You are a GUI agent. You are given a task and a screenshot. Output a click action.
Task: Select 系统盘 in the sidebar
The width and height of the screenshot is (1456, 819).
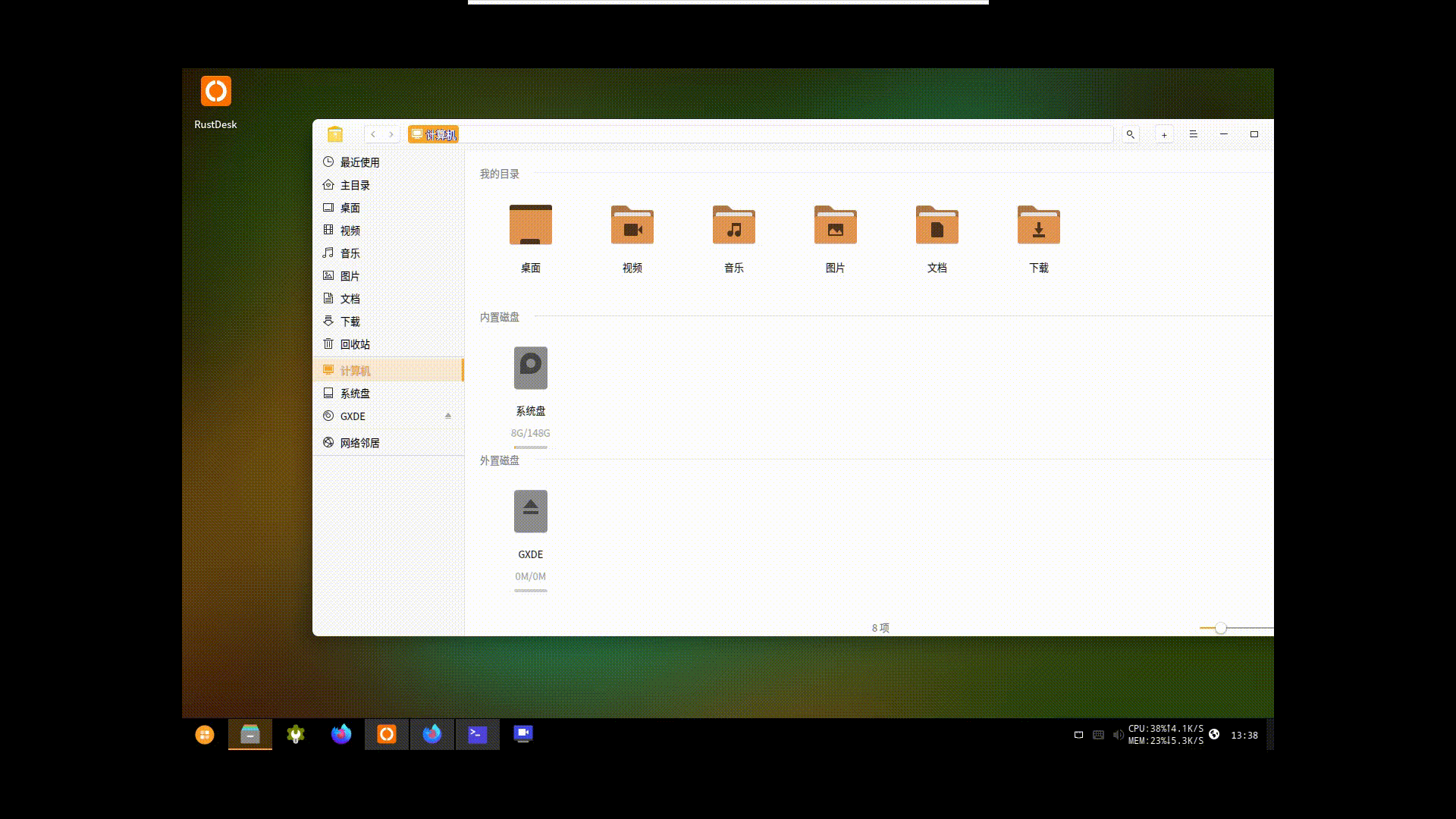(x=388, y=394)
